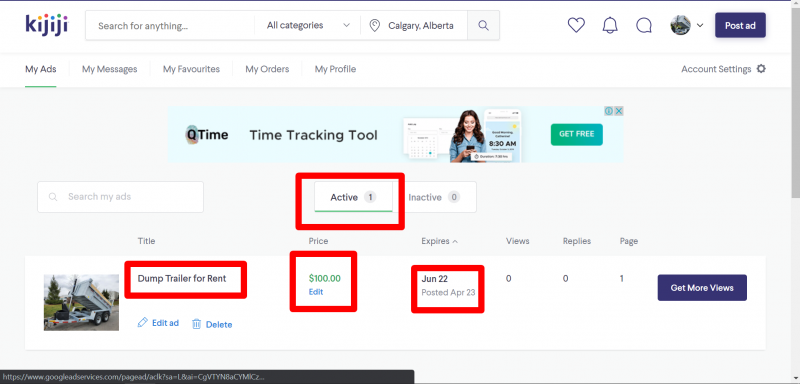Click the dump trailer thumbnail image
Image resolution: width=800 pixels, height=384 pixels.
click(81, 302)
